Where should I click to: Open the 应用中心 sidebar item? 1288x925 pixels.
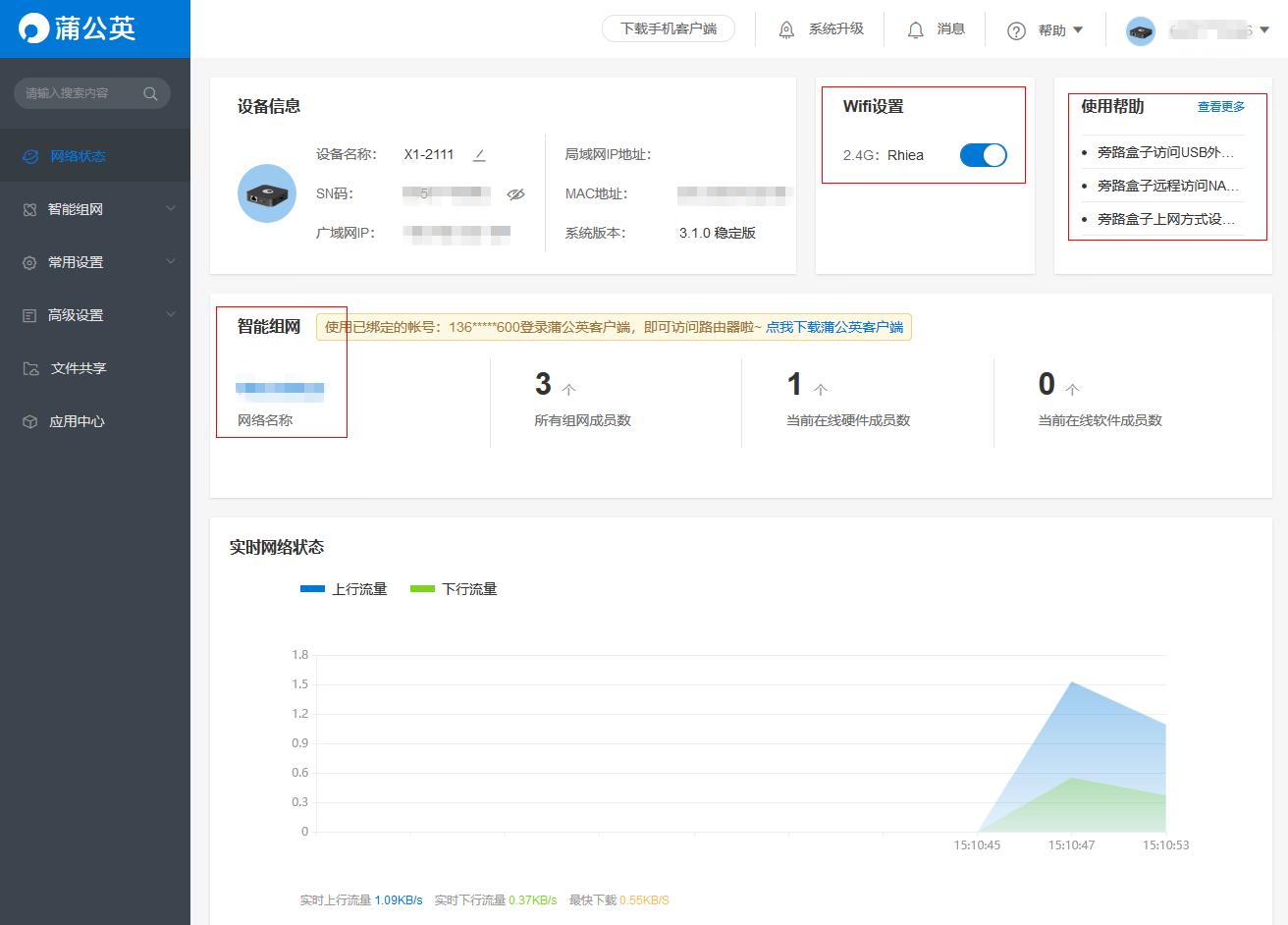pos(77,421)
